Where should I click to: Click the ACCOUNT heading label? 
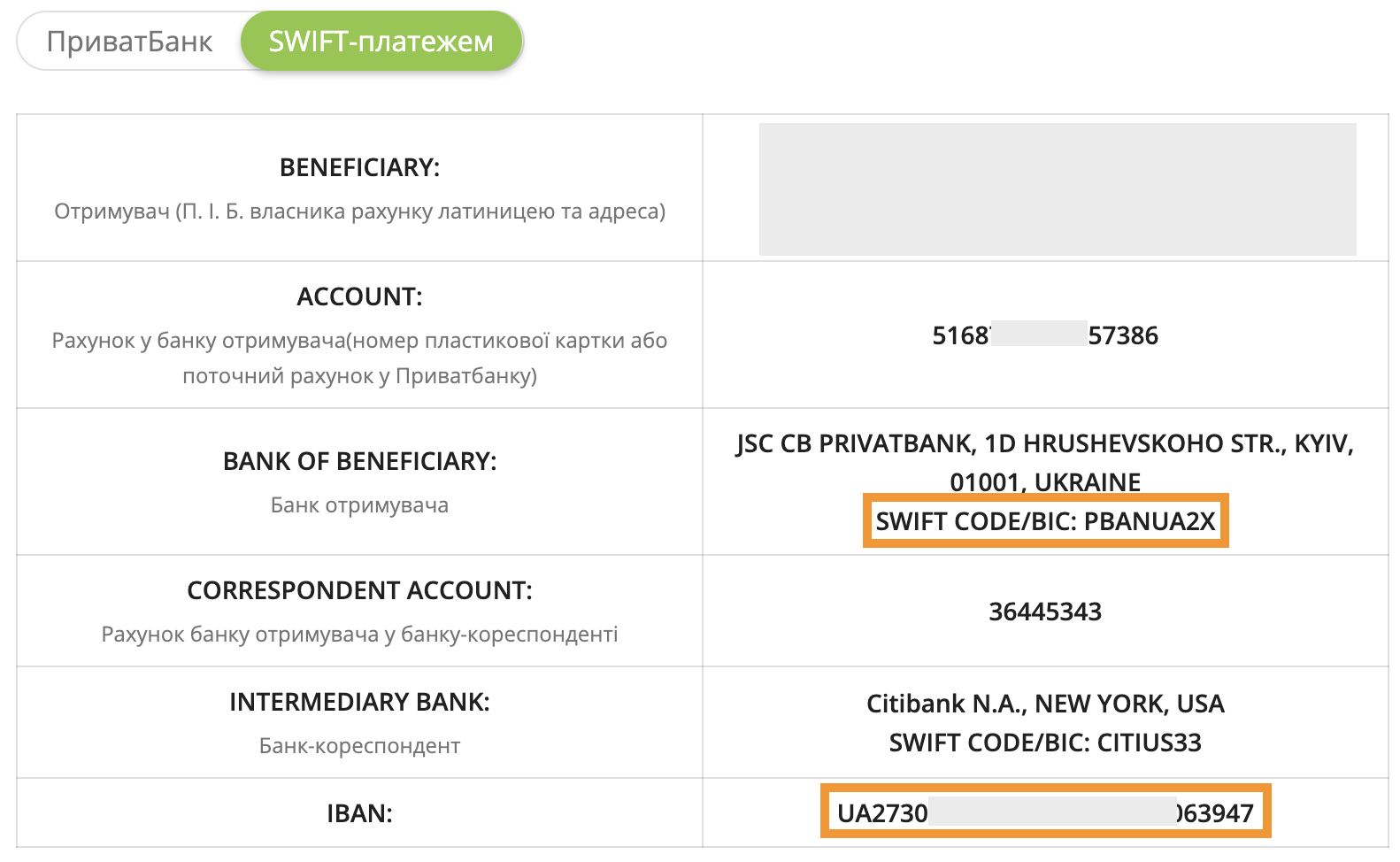coord(359,296)
